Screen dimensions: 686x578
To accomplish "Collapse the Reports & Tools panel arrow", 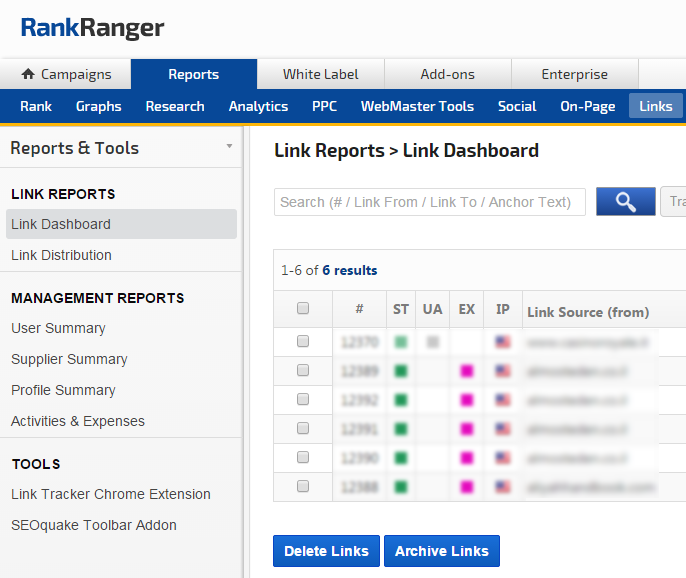I will [229, 147].
